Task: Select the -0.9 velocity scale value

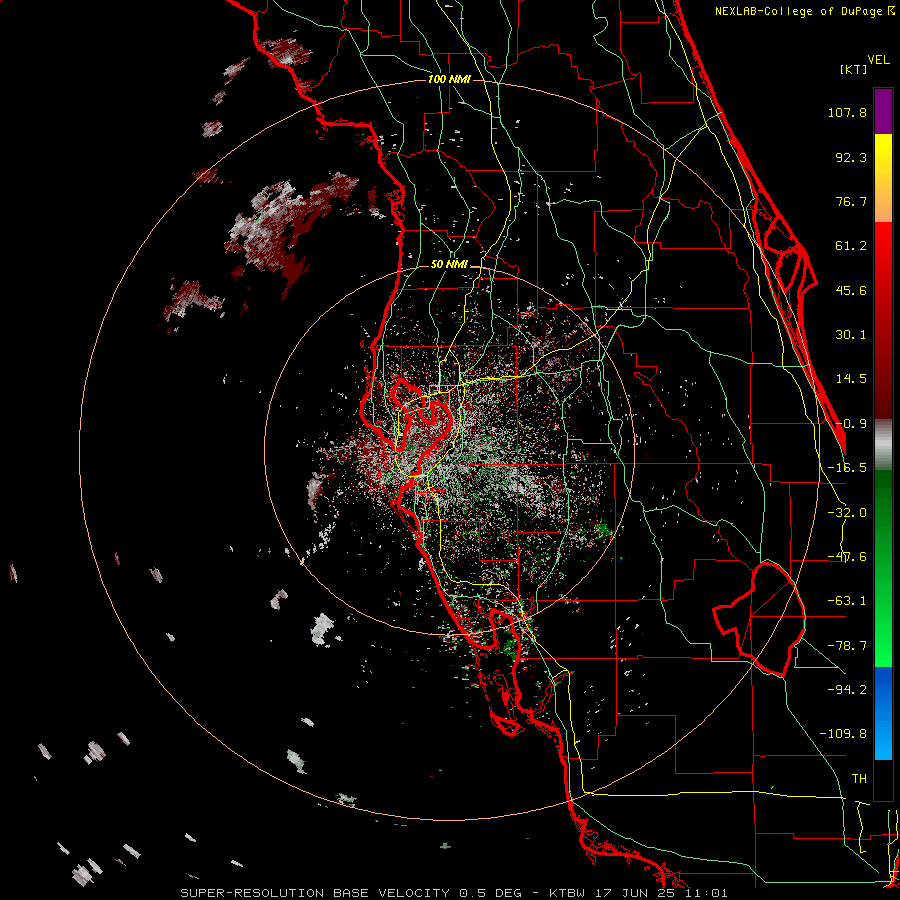Action: click(x=851, y=424)
